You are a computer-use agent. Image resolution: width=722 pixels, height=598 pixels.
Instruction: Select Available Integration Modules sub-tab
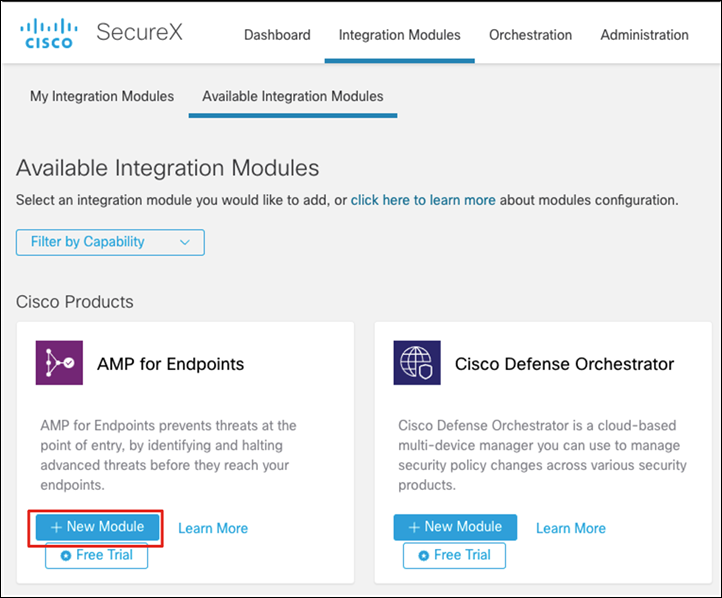point(293,96)
